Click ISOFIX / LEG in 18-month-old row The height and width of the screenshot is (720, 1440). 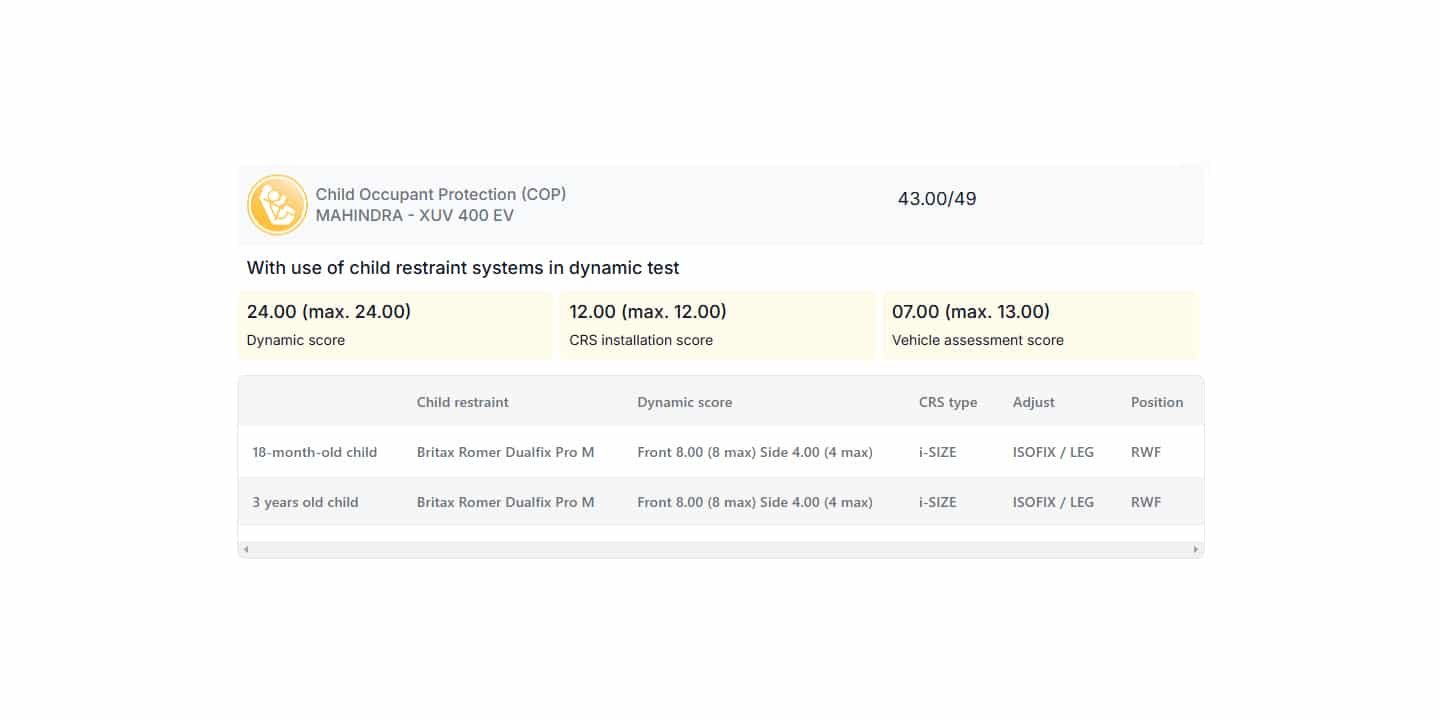pyautogui.click(x=1053, y=452)
